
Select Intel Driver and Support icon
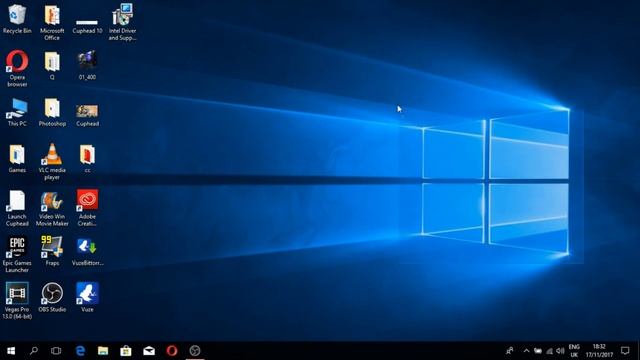122,22
